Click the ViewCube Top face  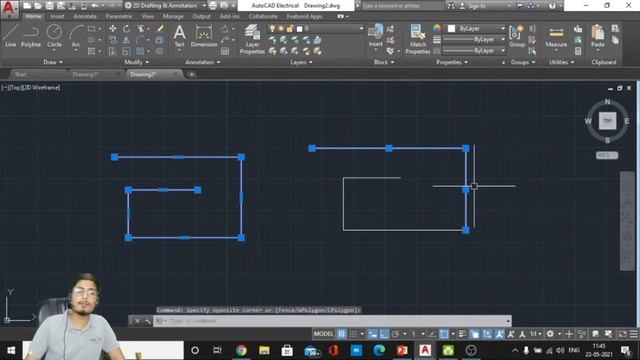point(607,121)
